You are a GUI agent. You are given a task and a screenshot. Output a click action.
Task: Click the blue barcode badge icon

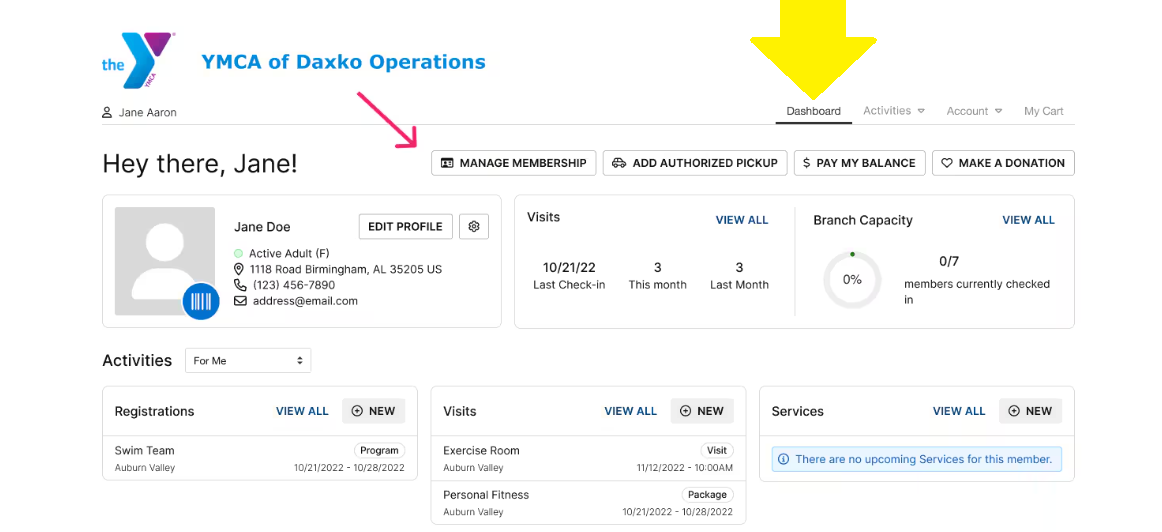(201, 301)
